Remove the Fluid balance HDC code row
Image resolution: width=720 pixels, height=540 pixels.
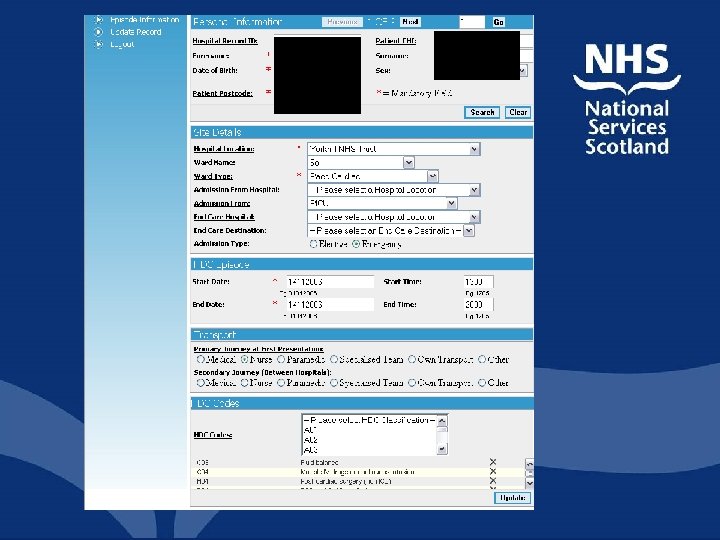493,462
